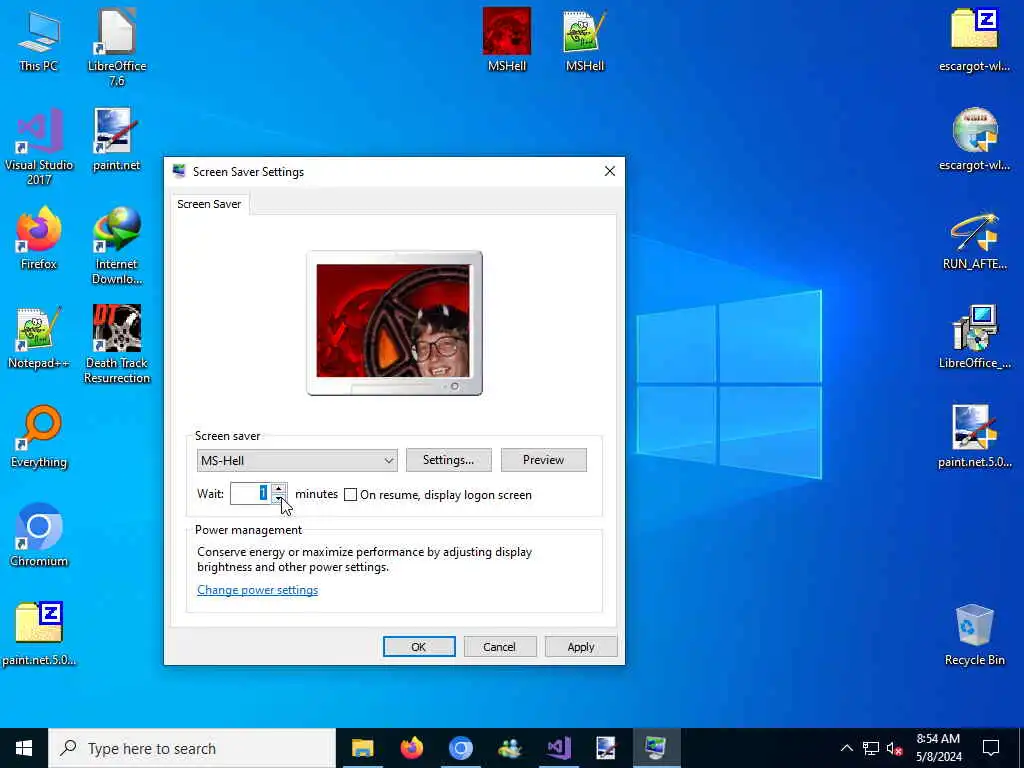Click the taskbar clock and date

tap(938, 748)
